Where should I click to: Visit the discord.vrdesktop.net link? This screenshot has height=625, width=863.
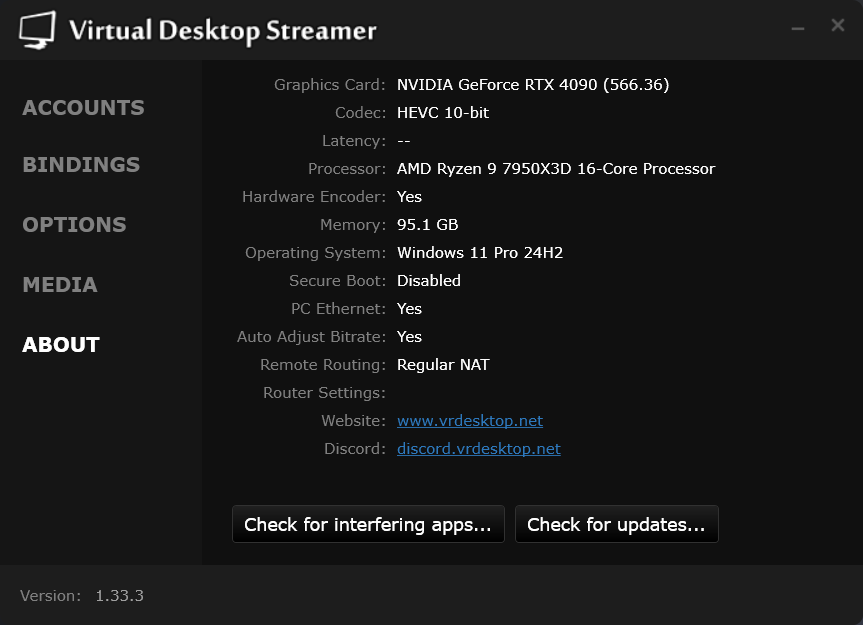(478, 448)
